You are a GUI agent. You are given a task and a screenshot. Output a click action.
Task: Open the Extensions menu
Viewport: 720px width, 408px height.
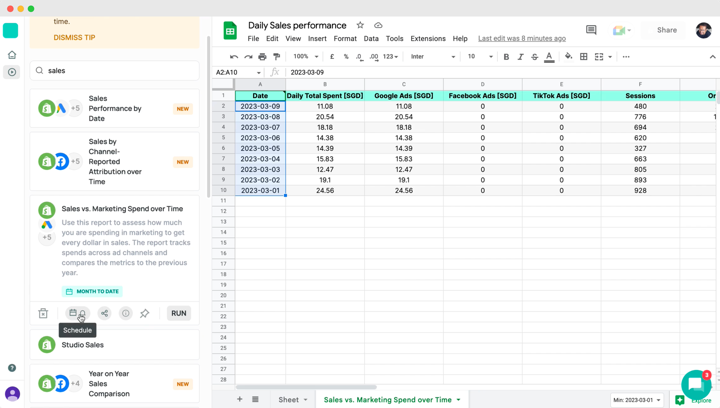click(x=428, y=39)
